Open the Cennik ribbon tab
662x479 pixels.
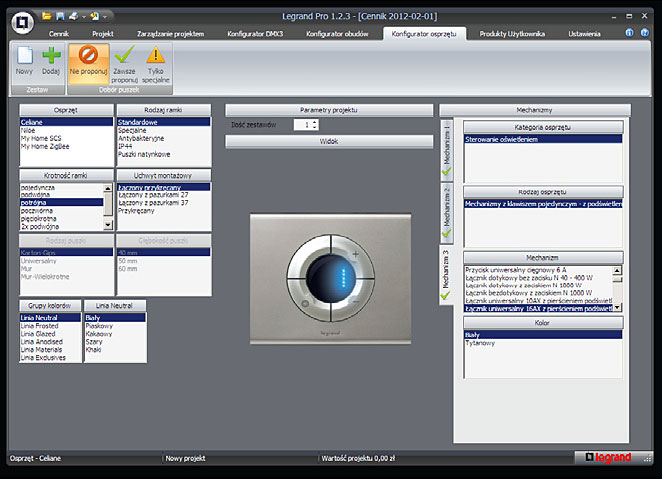click(59, 34)
